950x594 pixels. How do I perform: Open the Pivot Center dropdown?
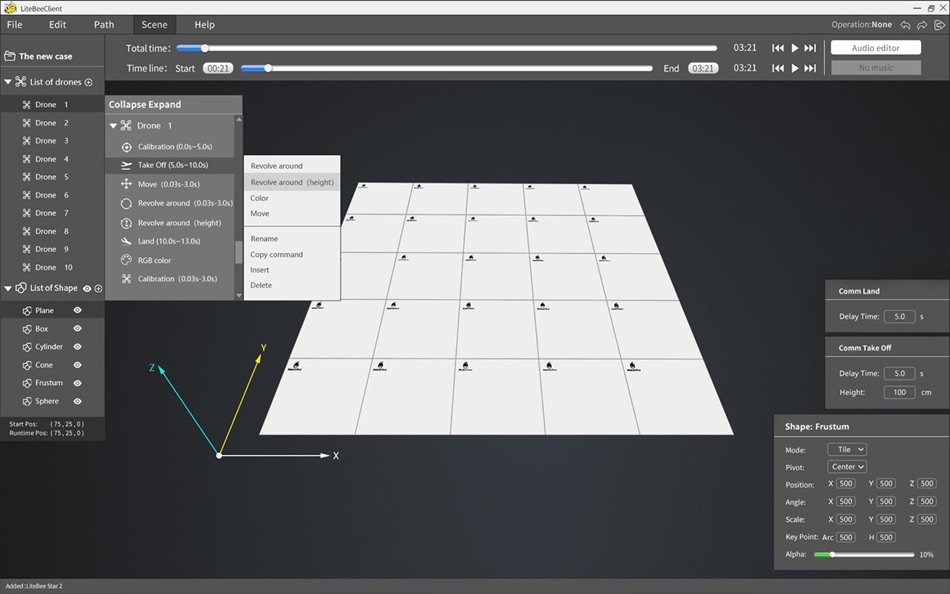(847, 467)
